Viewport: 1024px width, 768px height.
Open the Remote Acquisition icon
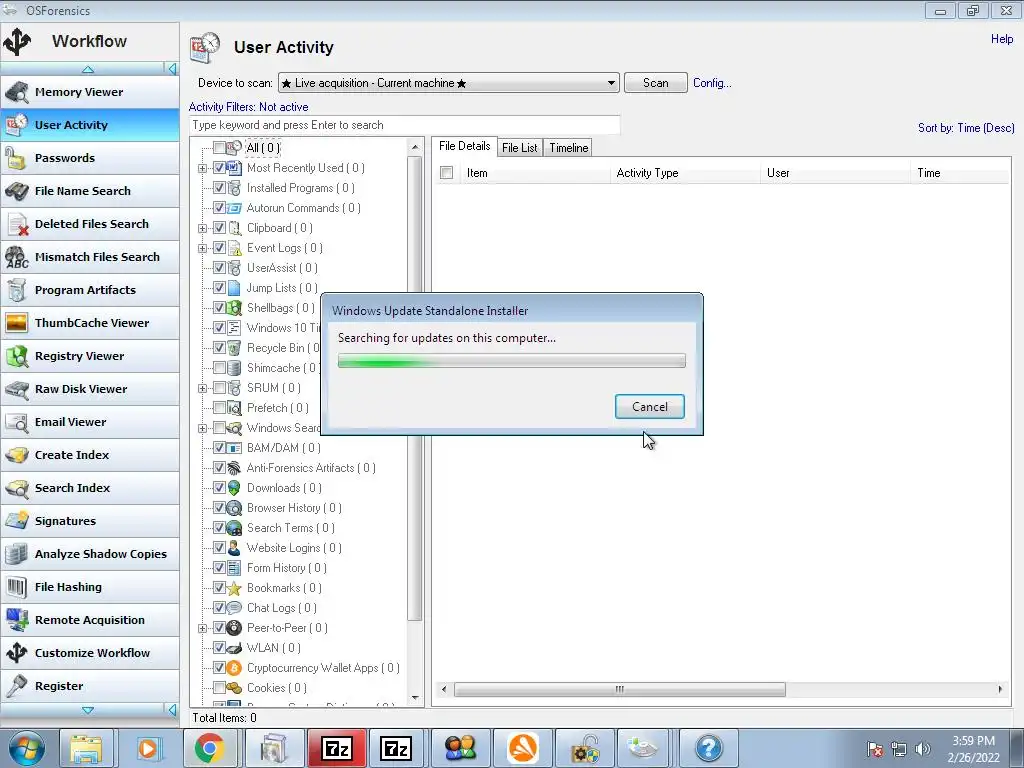click(16, 620)
